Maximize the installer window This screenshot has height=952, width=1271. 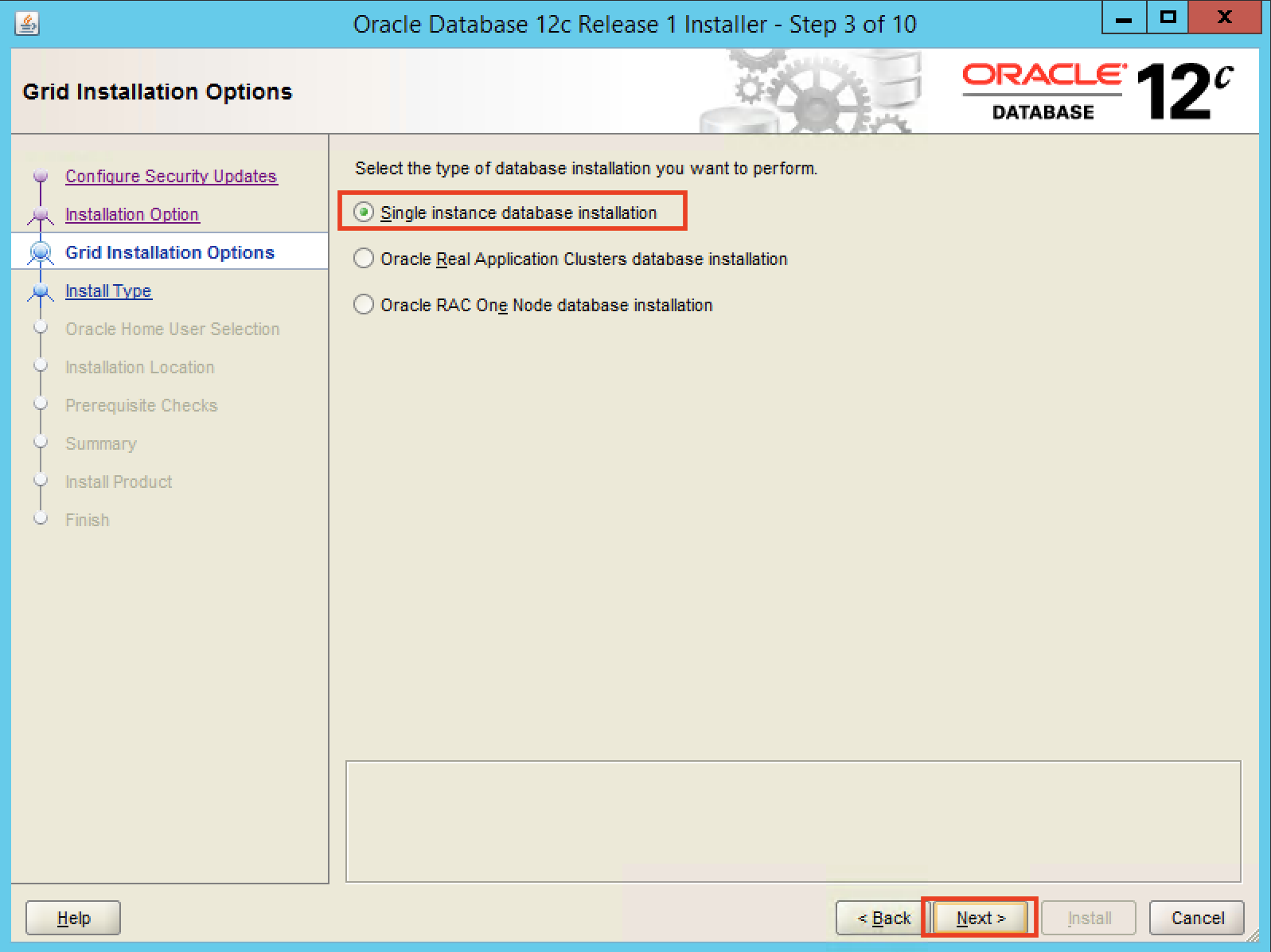click(x=1168, y=18)
